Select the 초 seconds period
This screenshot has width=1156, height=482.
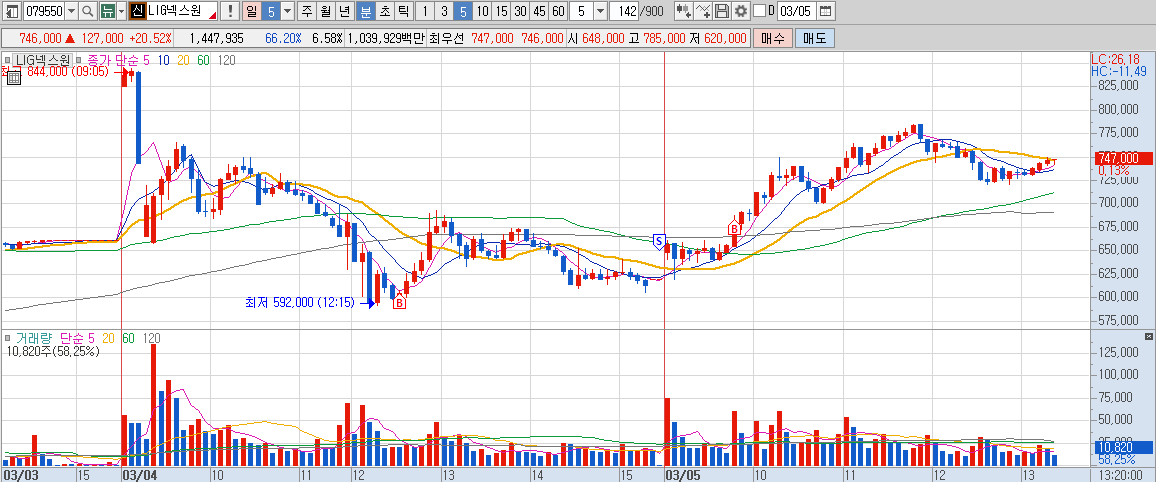coord(384,11)
